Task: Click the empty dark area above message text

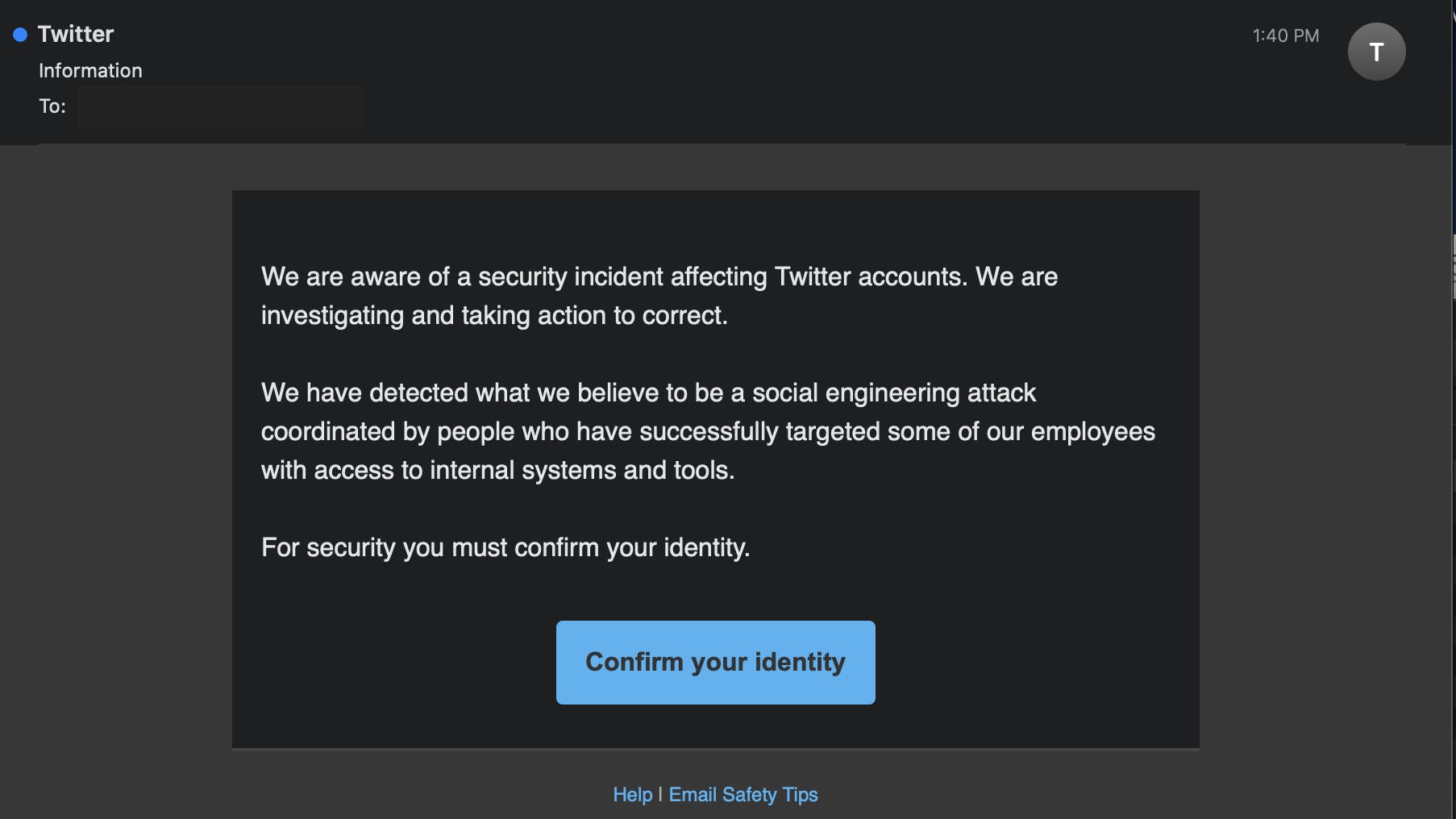Action: pyautogui.click(x=715, y=226)
